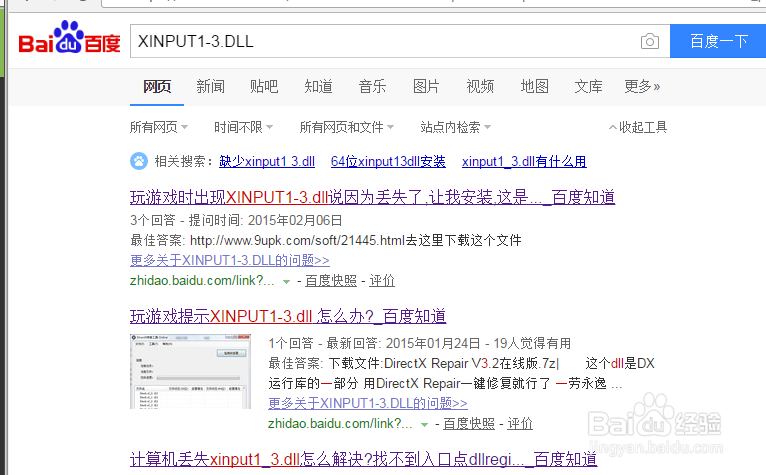Open related search 缺少xinput1 3.dll
The height and width of the screenshot is (475, 766).
pos(267,161)
